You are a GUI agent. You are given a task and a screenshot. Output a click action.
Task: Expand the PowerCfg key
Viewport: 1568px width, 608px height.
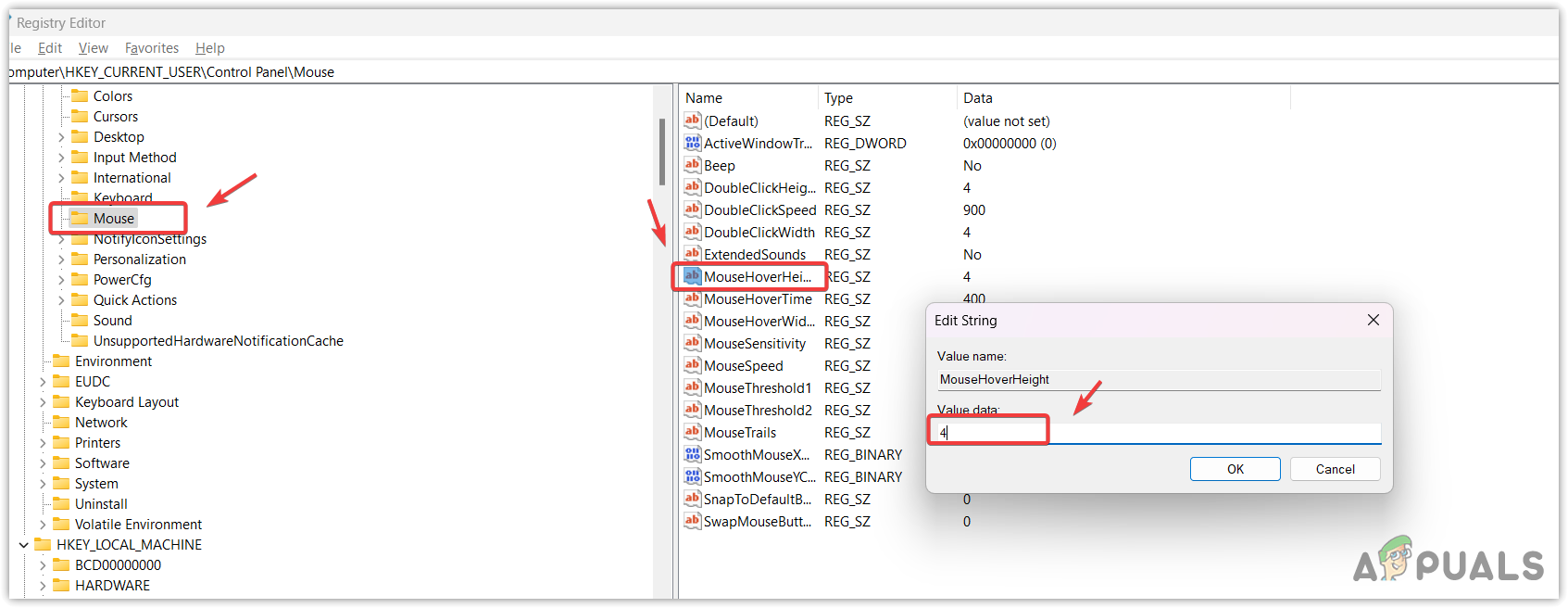[61, 280]
